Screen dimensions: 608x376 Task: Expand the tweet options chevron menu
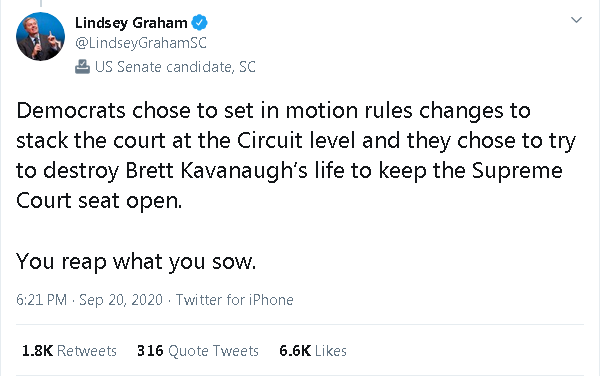(577, 20)
